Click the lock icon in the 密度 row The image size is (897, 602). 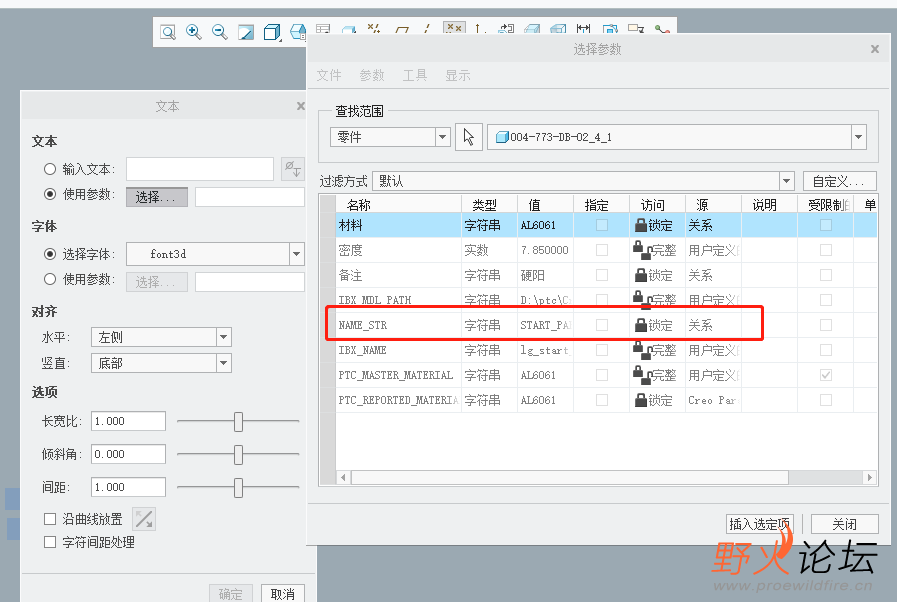pos(641,250)
